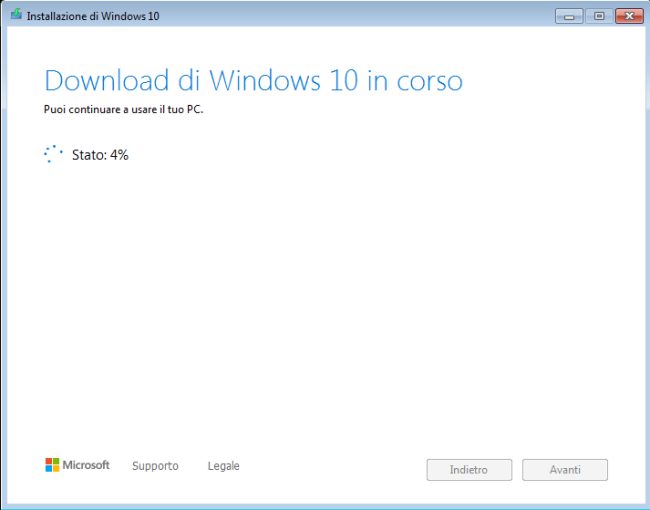The width and height of the screenshot is (650, 510).
Task: Minimize the Installazione di Windows 10 window
Action: tap(569, 16)
